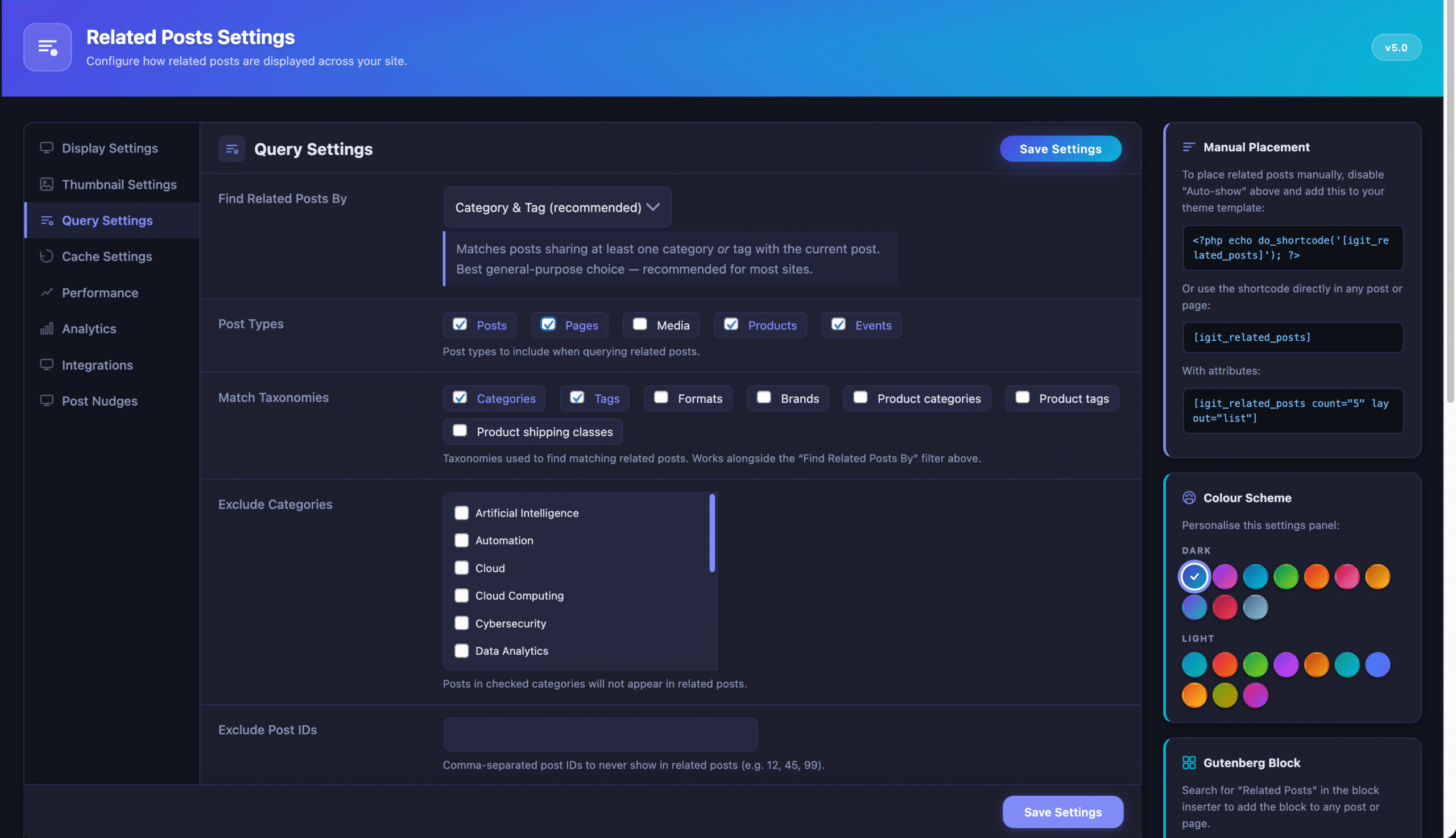This screenshot has height=838, width=1456.
Task: Check Product shipping classes taxonomy
Action: coord(460,431)
